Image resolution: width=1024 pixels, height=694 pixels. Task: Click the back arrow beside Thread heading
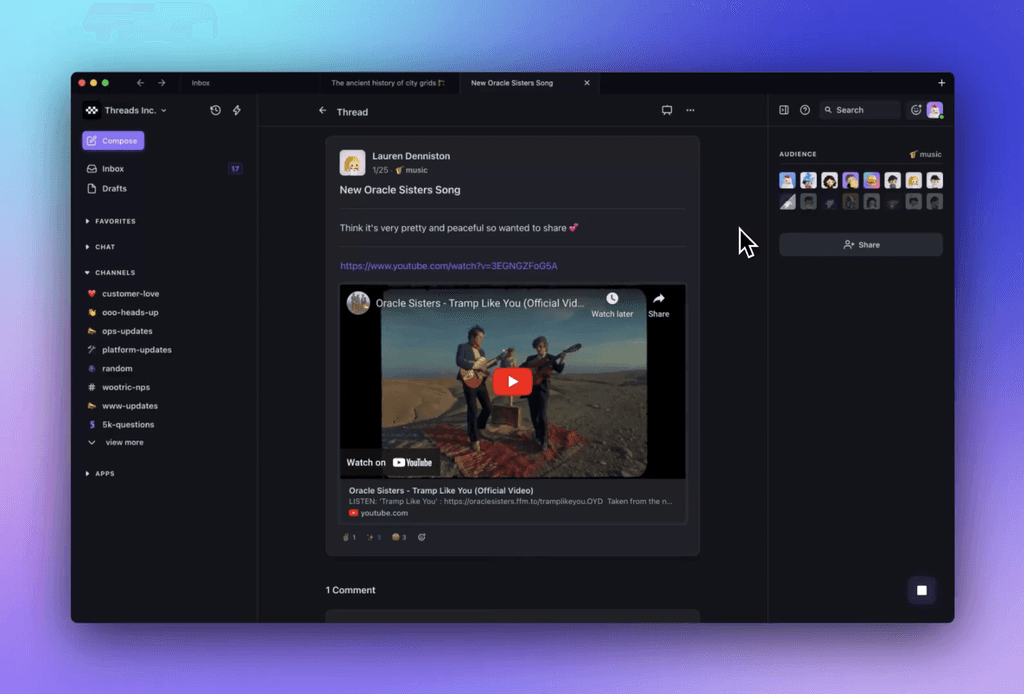(x=323, y=111)
